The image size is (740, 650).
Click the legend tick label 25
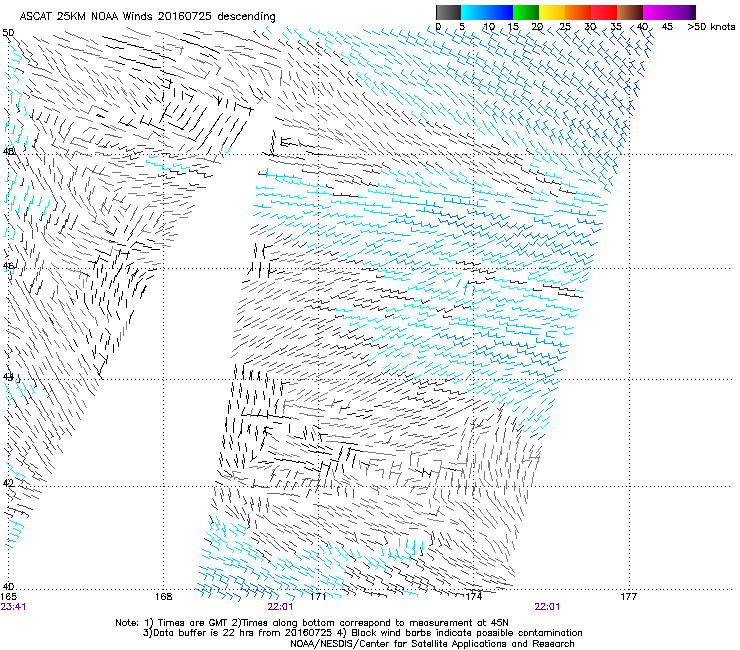click(x=565, y=27)
